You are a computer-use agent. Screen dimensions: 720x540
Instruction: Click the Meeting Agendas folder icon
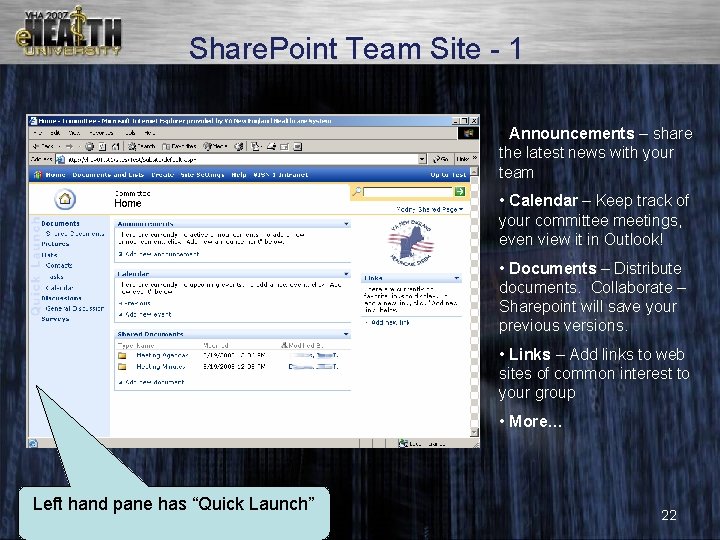[x=122, y=355]
